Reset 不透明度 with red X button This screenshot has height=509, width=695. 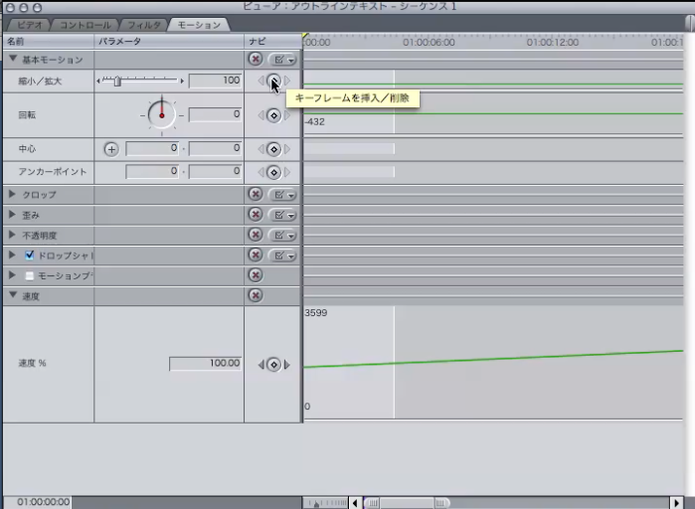click(255, 235)
